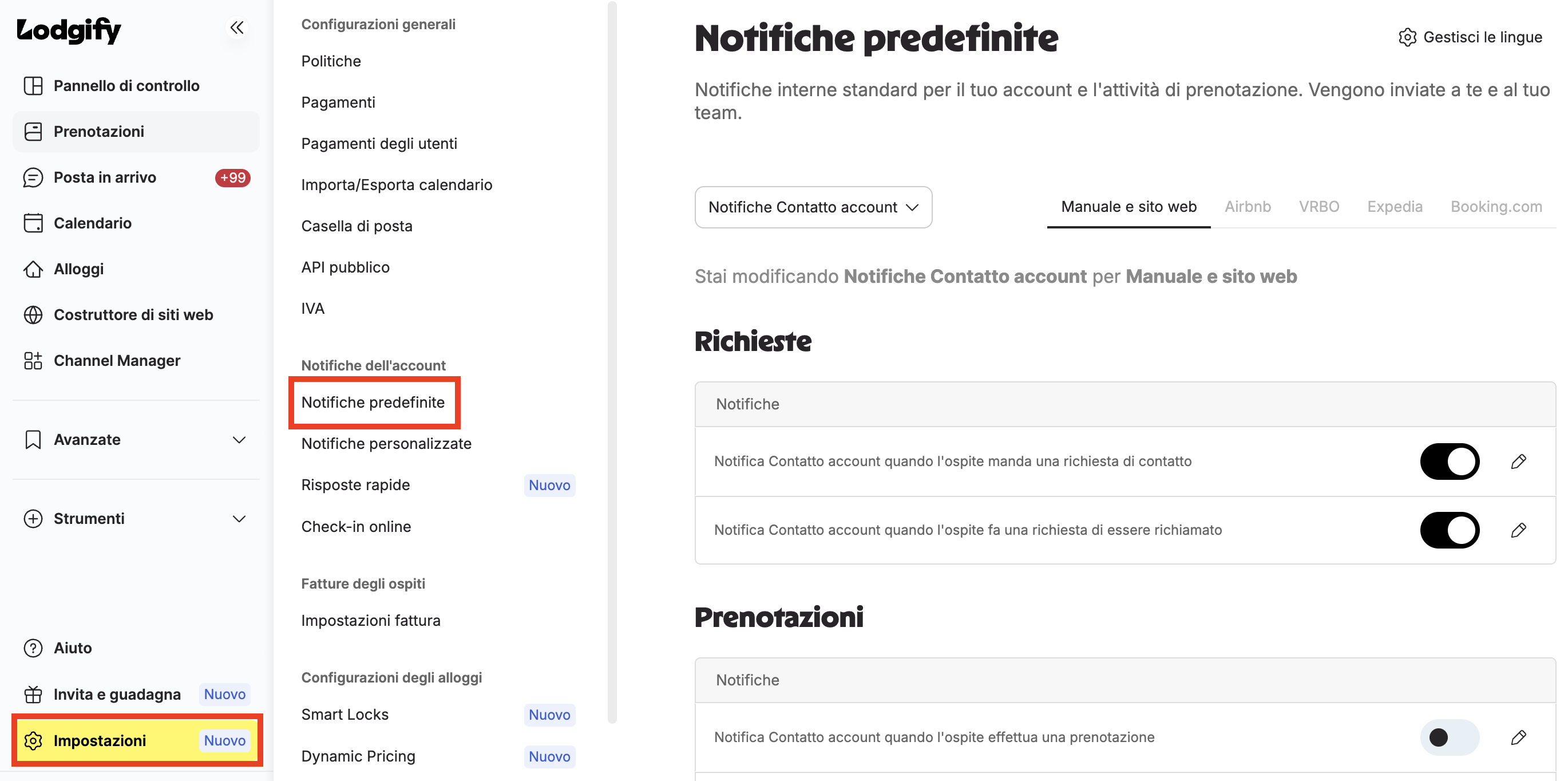Edit the richiesta di contatto notification pencil

(1518, 461)
